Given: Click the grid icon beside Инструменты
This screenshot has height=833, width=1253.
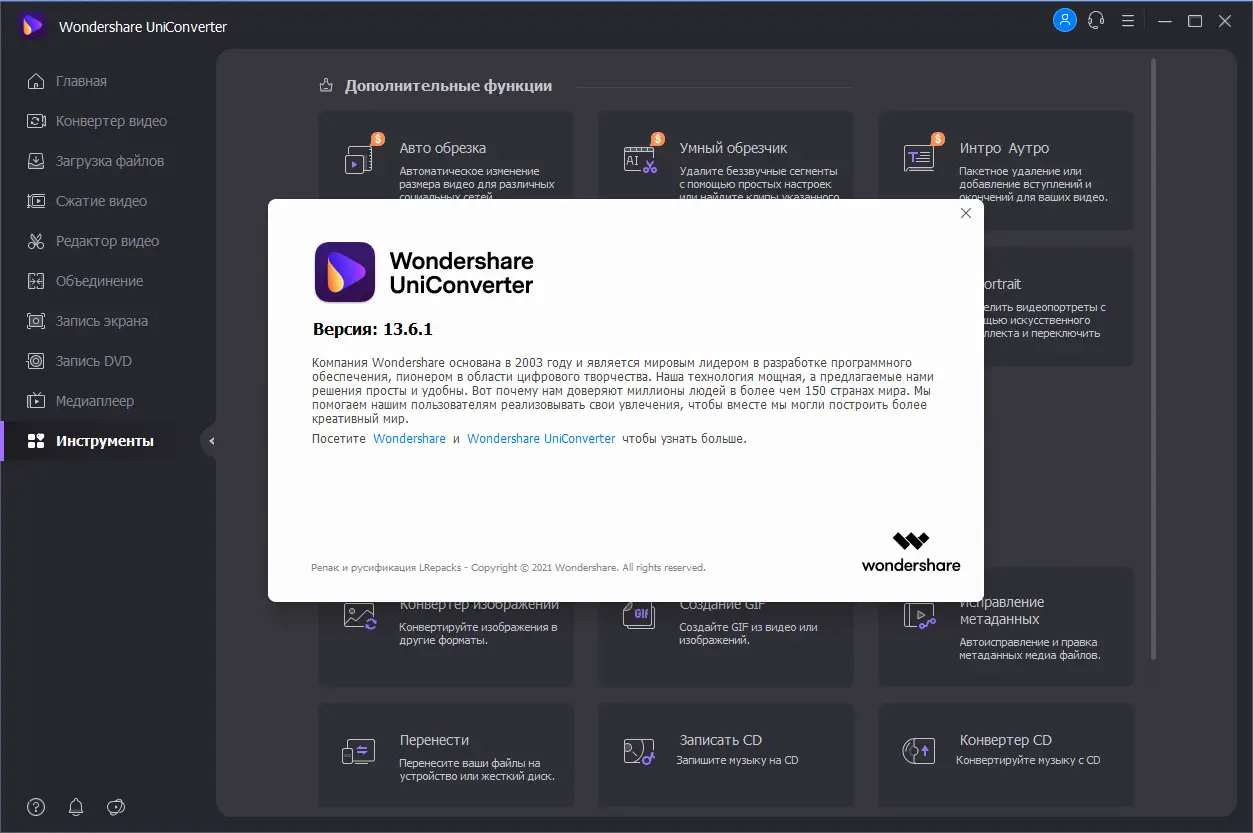Looking at the screenshot, I should click(x=36, y=441).
